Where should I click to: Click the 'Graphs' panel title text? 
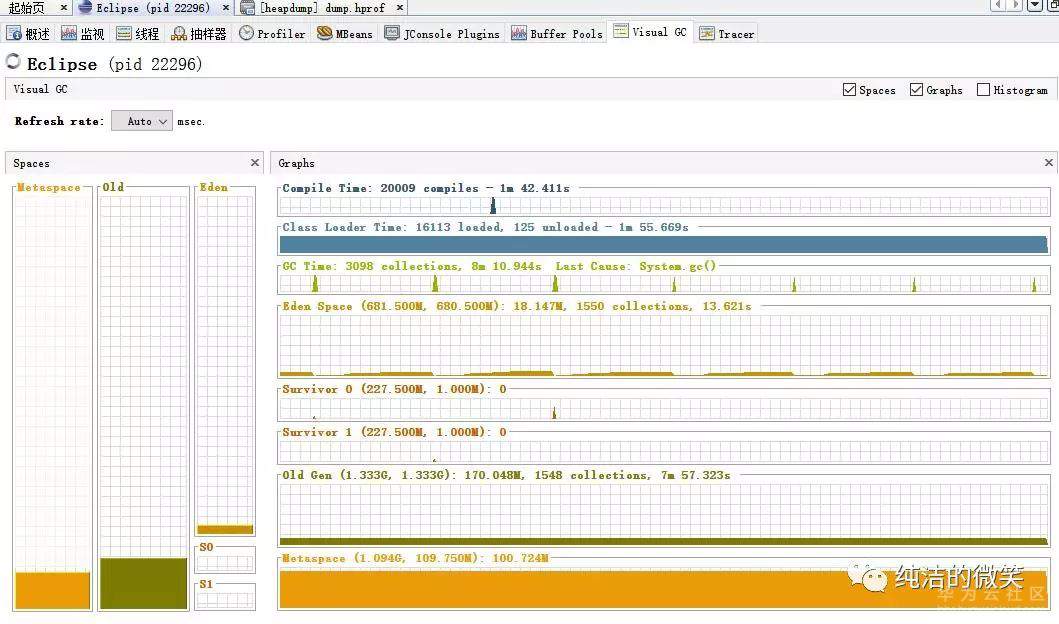pyautogui.click(x=296, y=163)
